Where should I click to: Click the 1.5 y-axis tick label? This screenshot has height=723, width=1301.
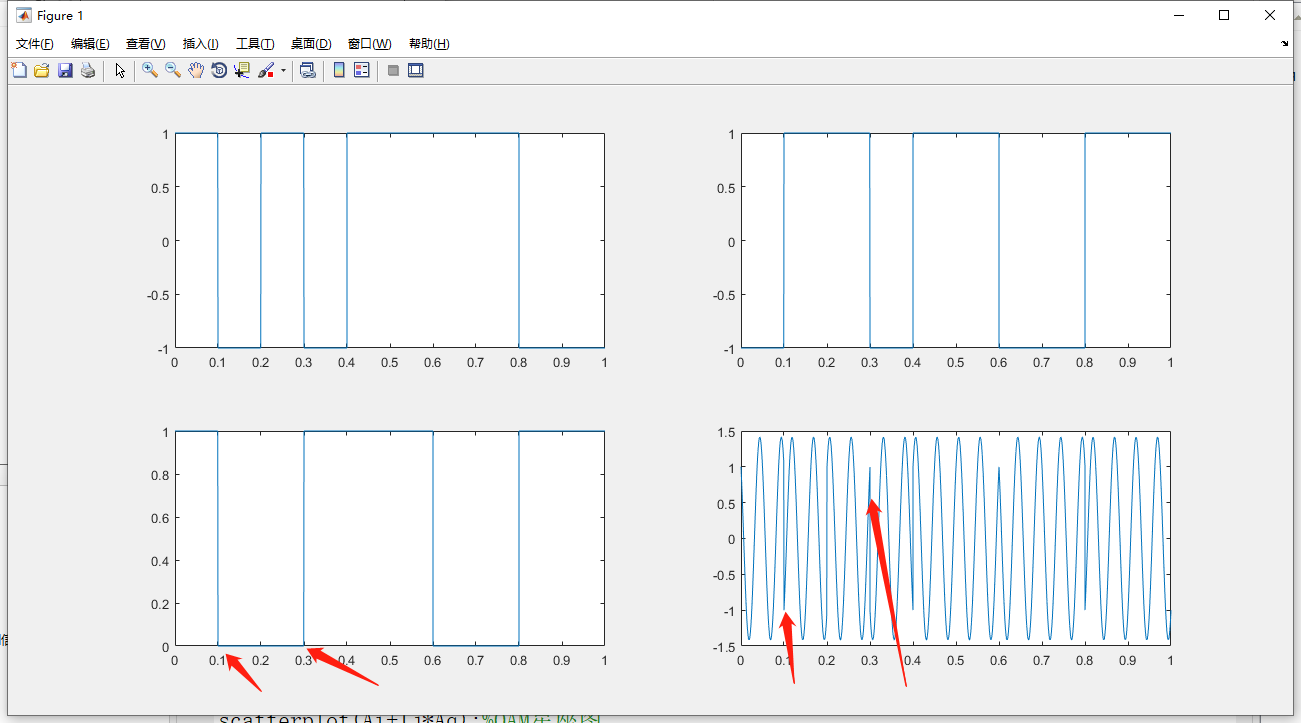point(727,432)
